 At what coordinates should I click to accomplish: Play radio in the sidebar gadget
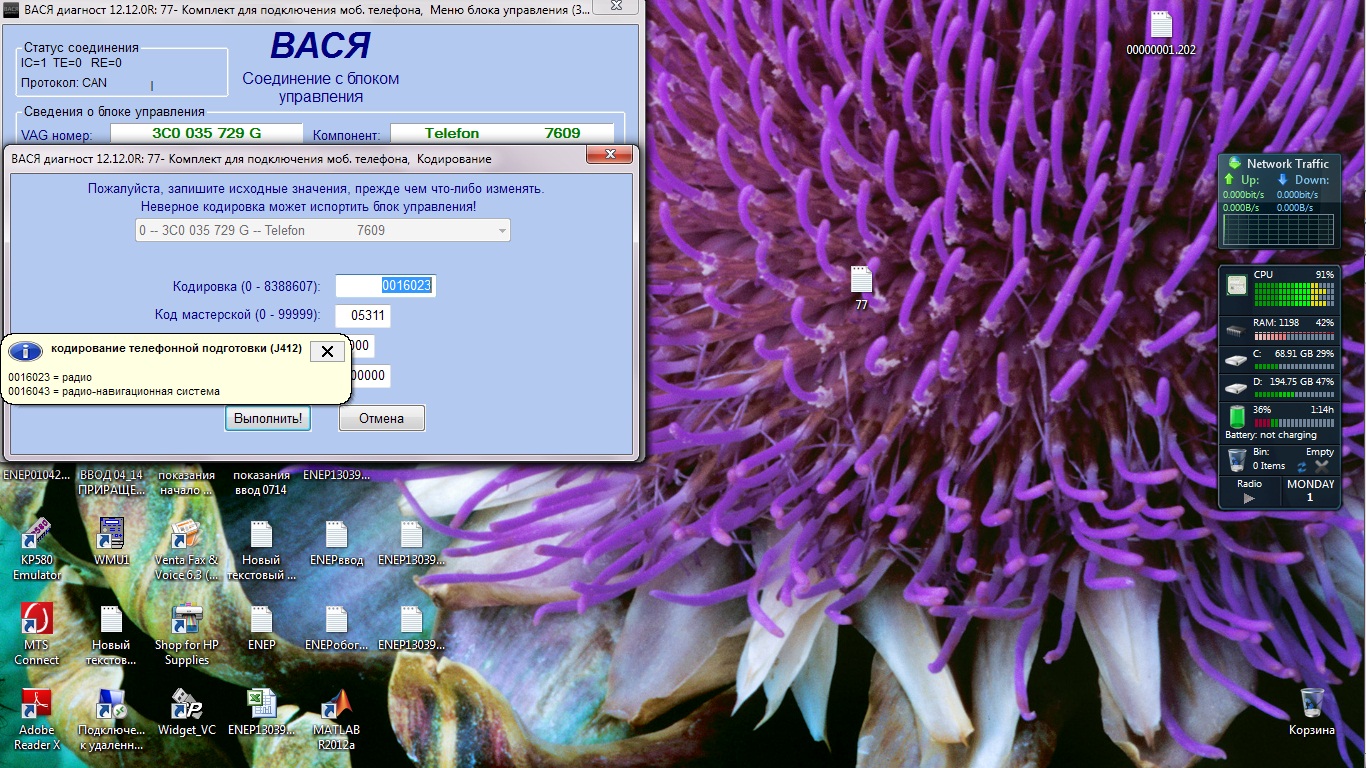point(1248,497)
